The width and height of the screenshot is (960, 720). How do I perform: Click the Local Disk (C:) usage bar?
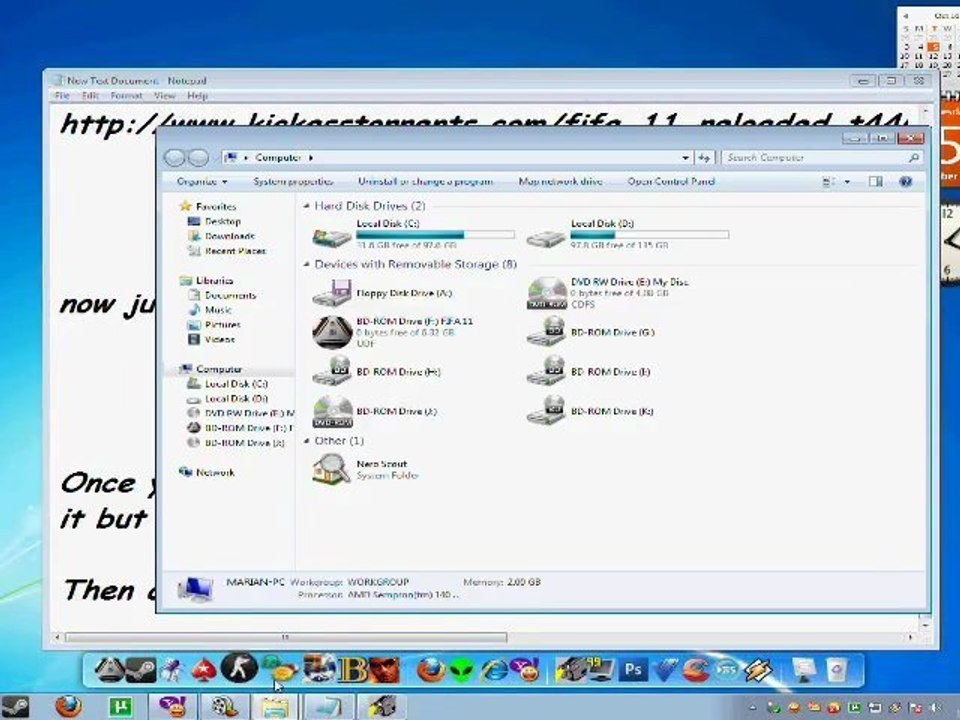point(435,234)
